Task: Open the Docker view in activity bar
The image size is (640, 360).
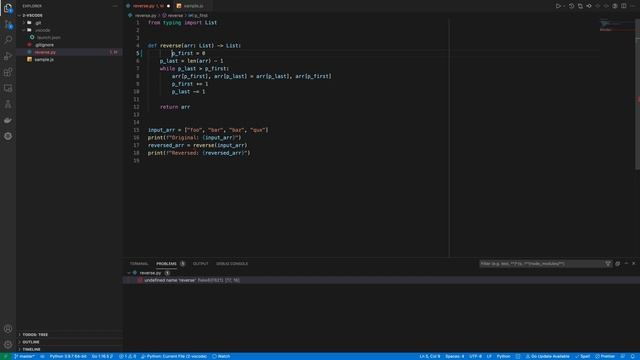Action: click(8, 120)
